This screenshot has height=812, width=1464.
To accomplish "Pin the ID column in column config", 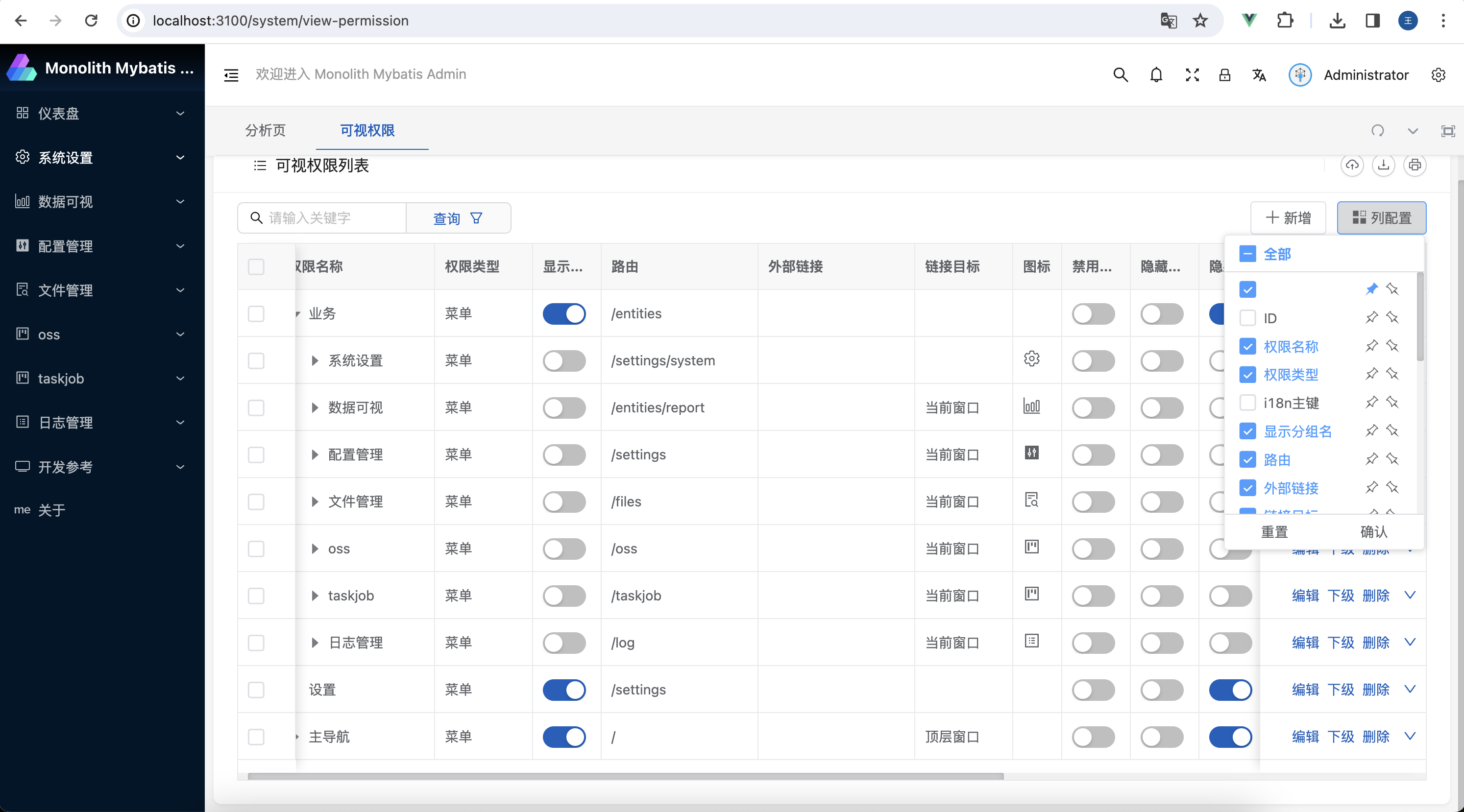I will [x=1371, y=318].
